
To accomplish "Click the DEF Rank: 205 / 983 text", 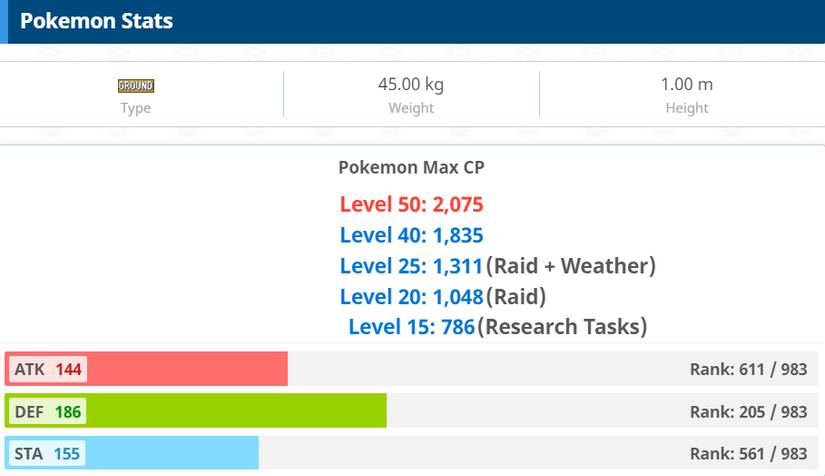I will coord(748,411).
